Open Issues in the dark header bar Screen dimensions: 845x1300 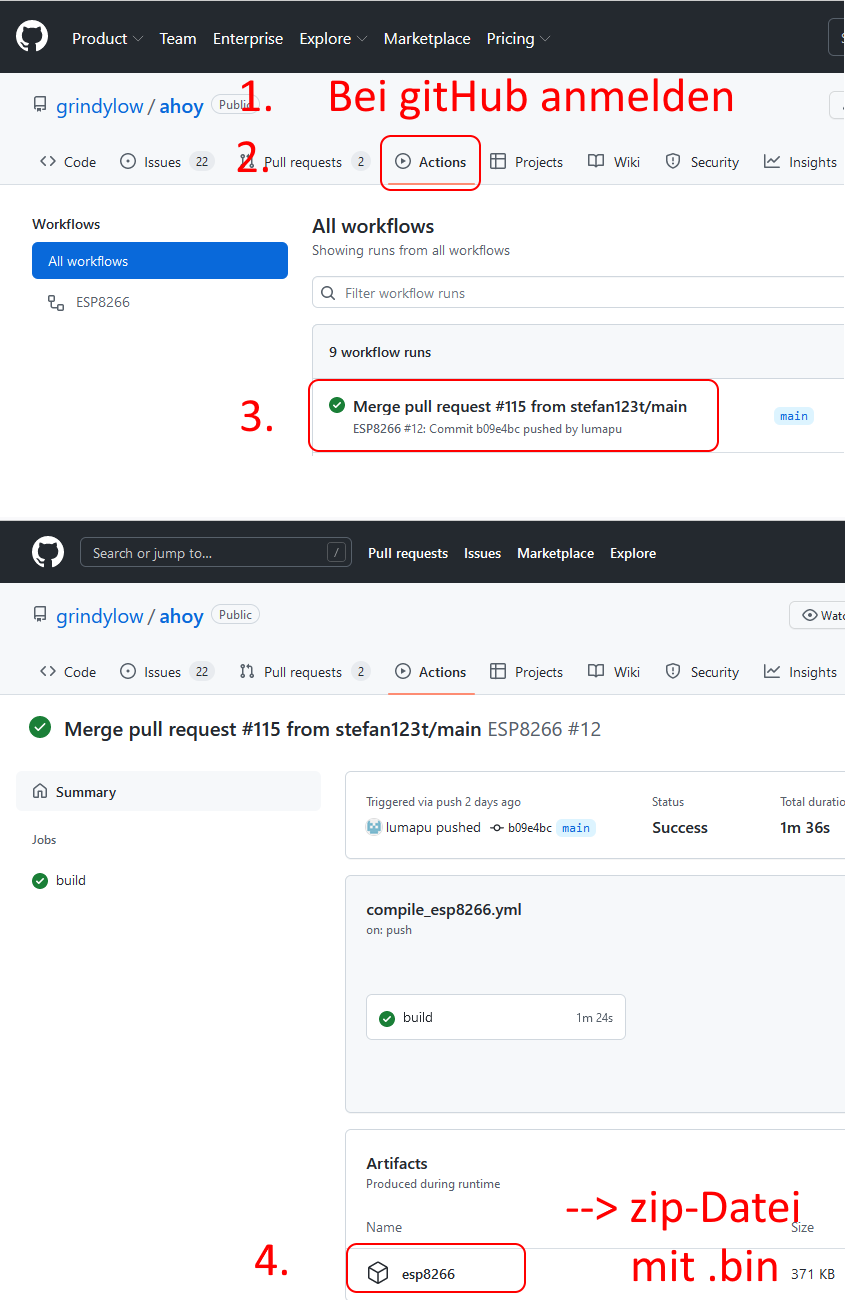tap(482, 553)
